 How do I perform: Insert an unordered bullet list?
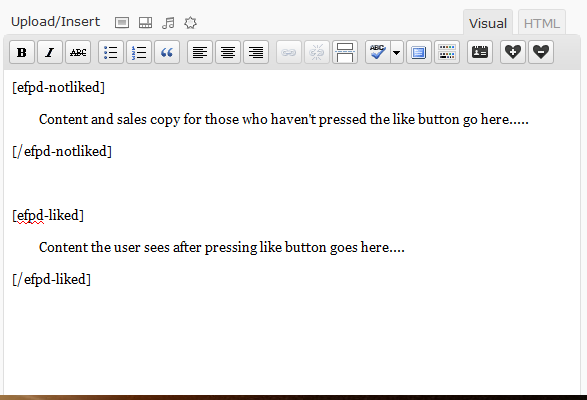[111, 52]
